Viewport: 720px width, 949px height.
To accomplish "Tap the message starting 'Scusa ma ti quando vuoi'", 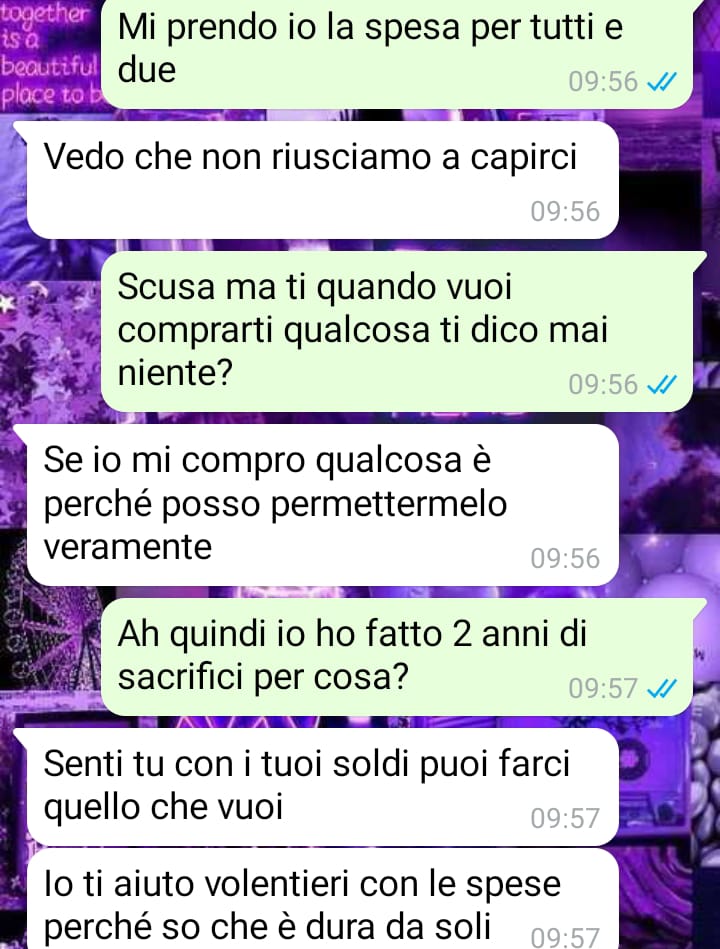I will click(x=396, y=332).
